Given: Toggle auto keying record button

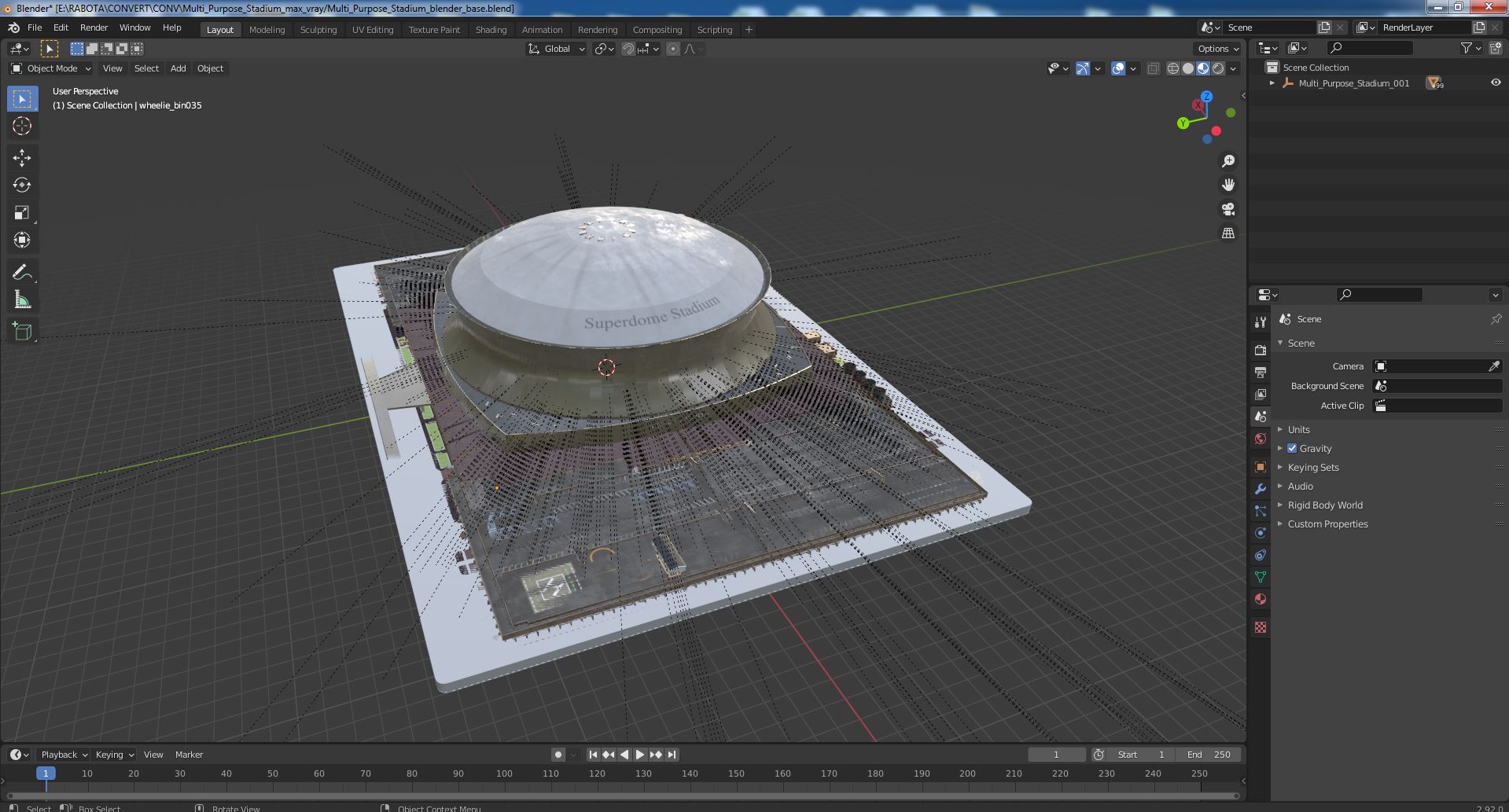Looking at the screenshot, I should pos(558,755).
